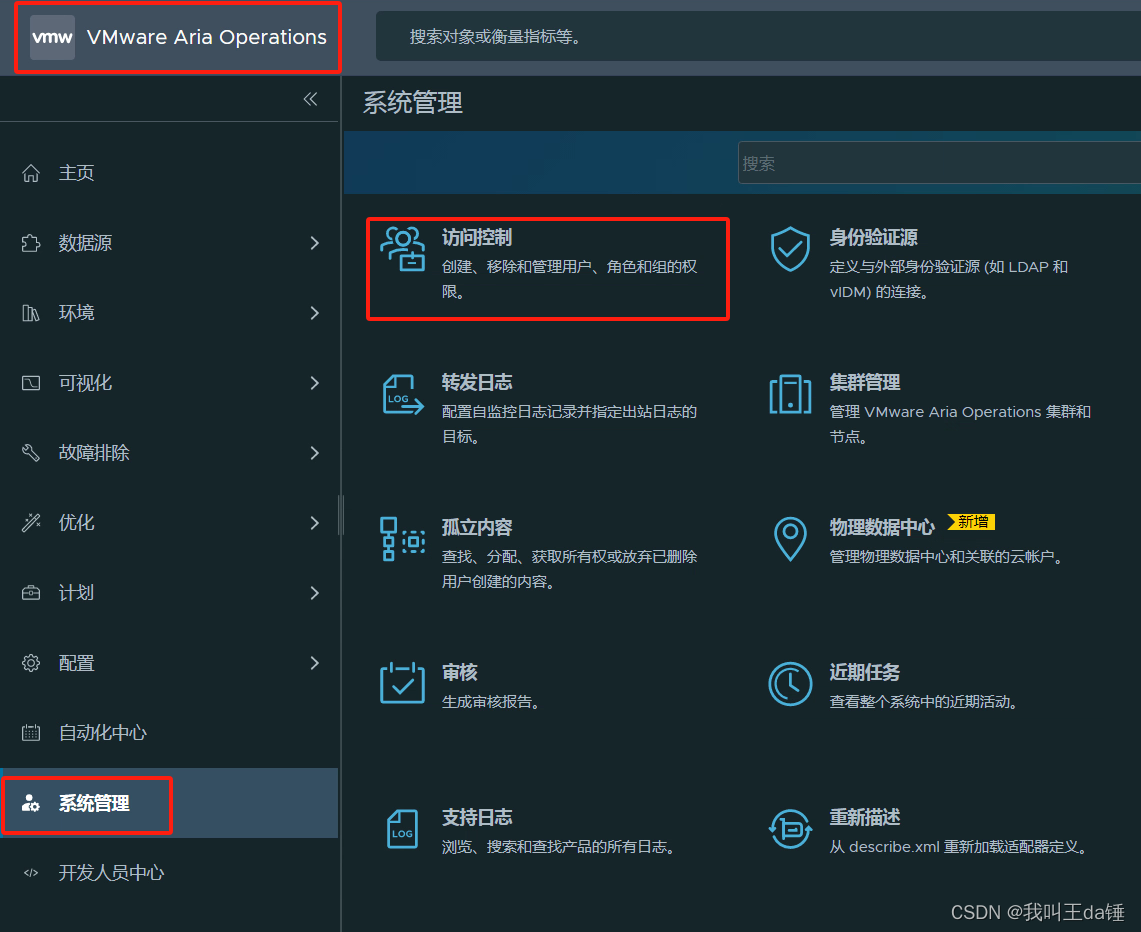This screenshot has height=932, width=1141.
Task: Click the 搜索 field in 系统管理 page
Action: tap(939, 163)
